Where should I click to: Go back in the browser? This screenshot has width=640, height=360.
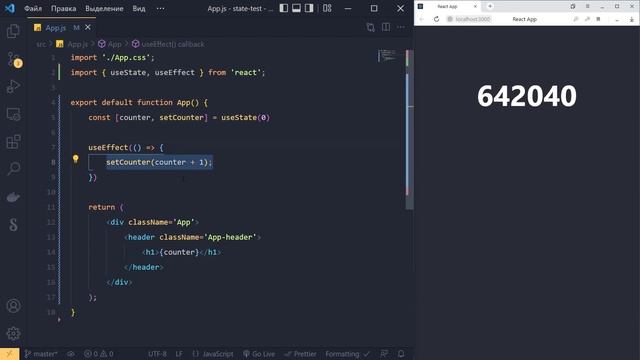[422, 19]
